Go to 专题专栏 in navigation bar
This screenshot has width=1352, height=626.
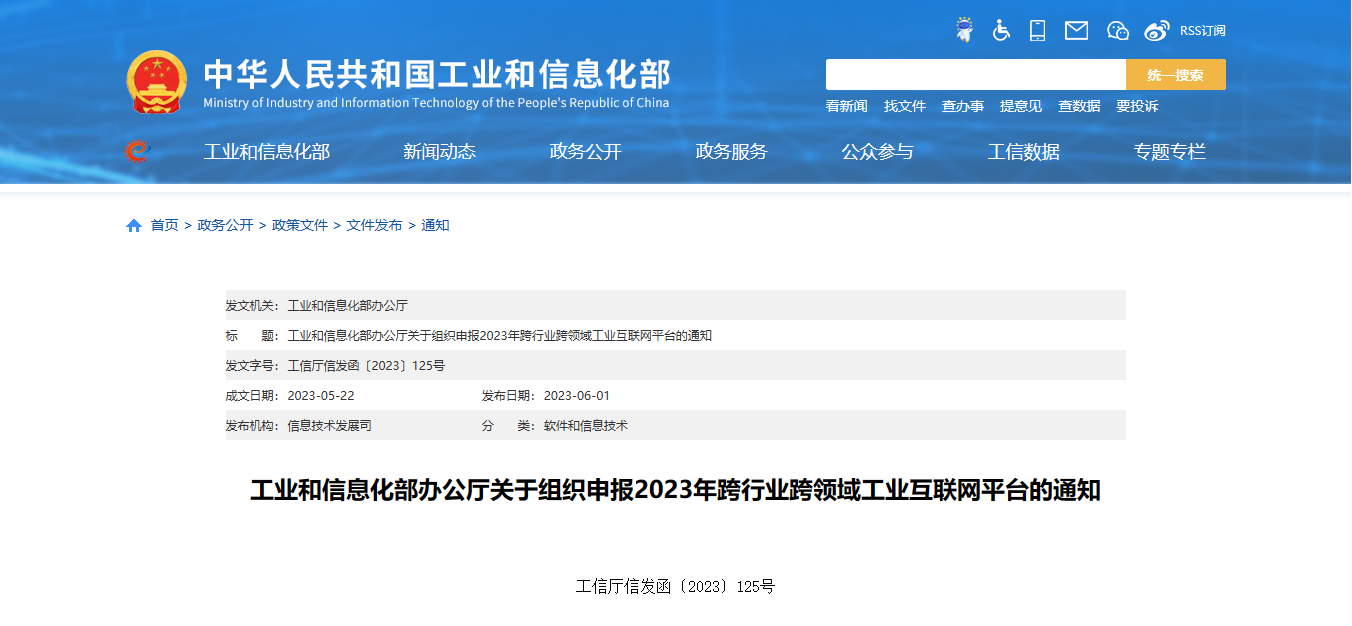pyautogui.click(x=1169, y=152)
